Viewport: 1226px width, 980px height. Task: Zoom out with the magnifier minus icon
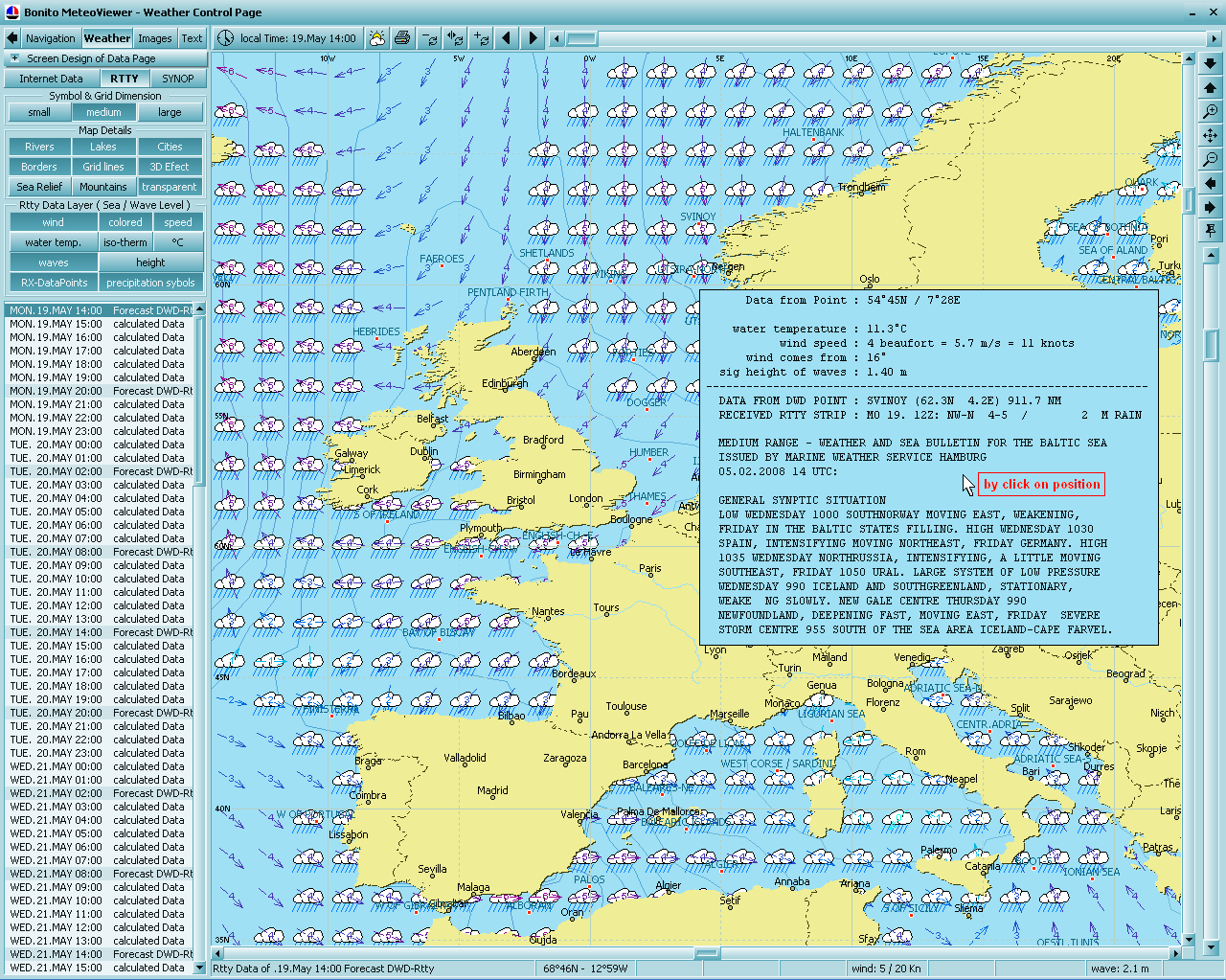1211,159
